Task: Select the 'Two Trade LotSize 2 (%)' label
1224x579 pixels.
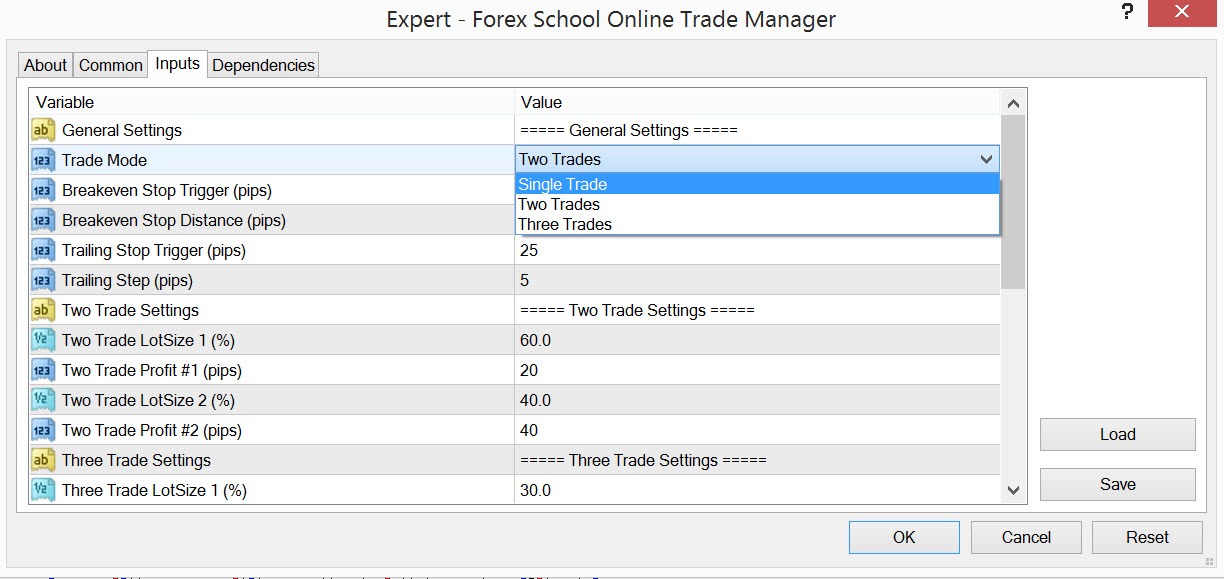Action: point(148,400)
